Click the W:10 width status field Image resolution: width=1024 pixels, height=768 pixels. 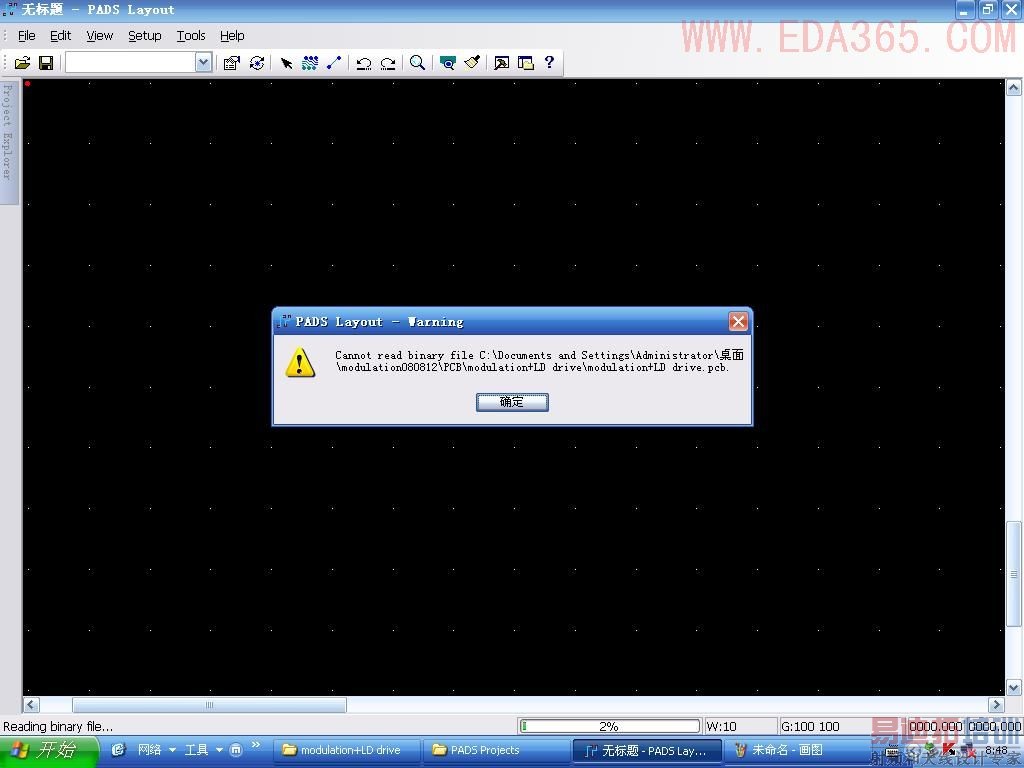[x=740, y=726]
